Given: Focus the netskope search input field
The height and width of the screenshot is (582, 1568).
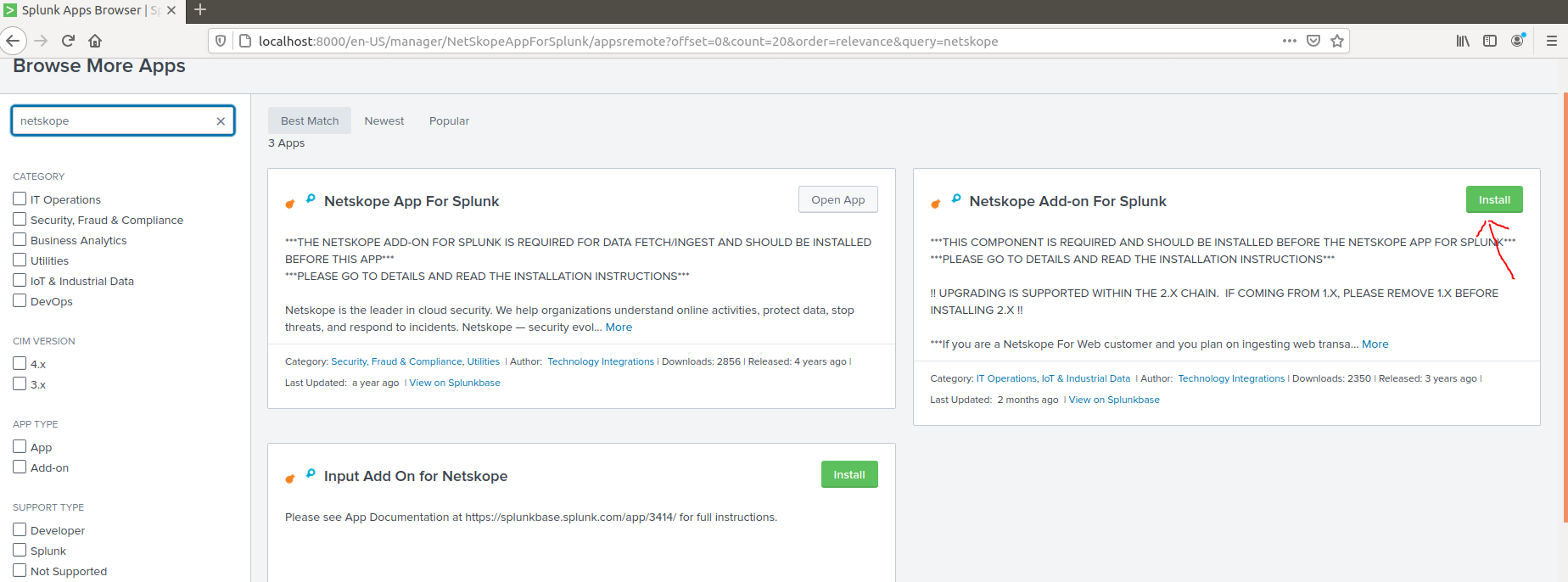Looking at the screenshot, I should pyautogui.click(x=115, y=121).
